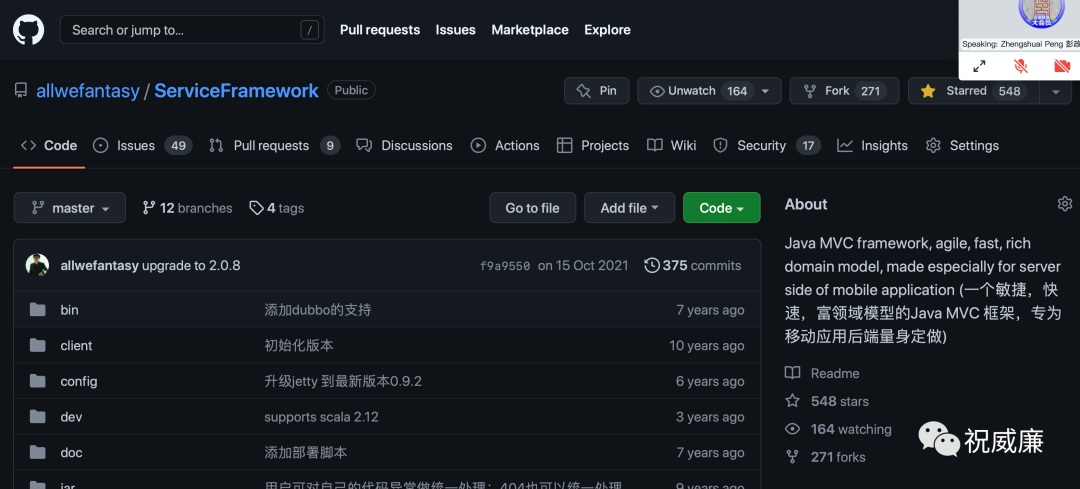Click the bin folder icon
This screenshot has width=1080, height=489.
tap(38, 310)
